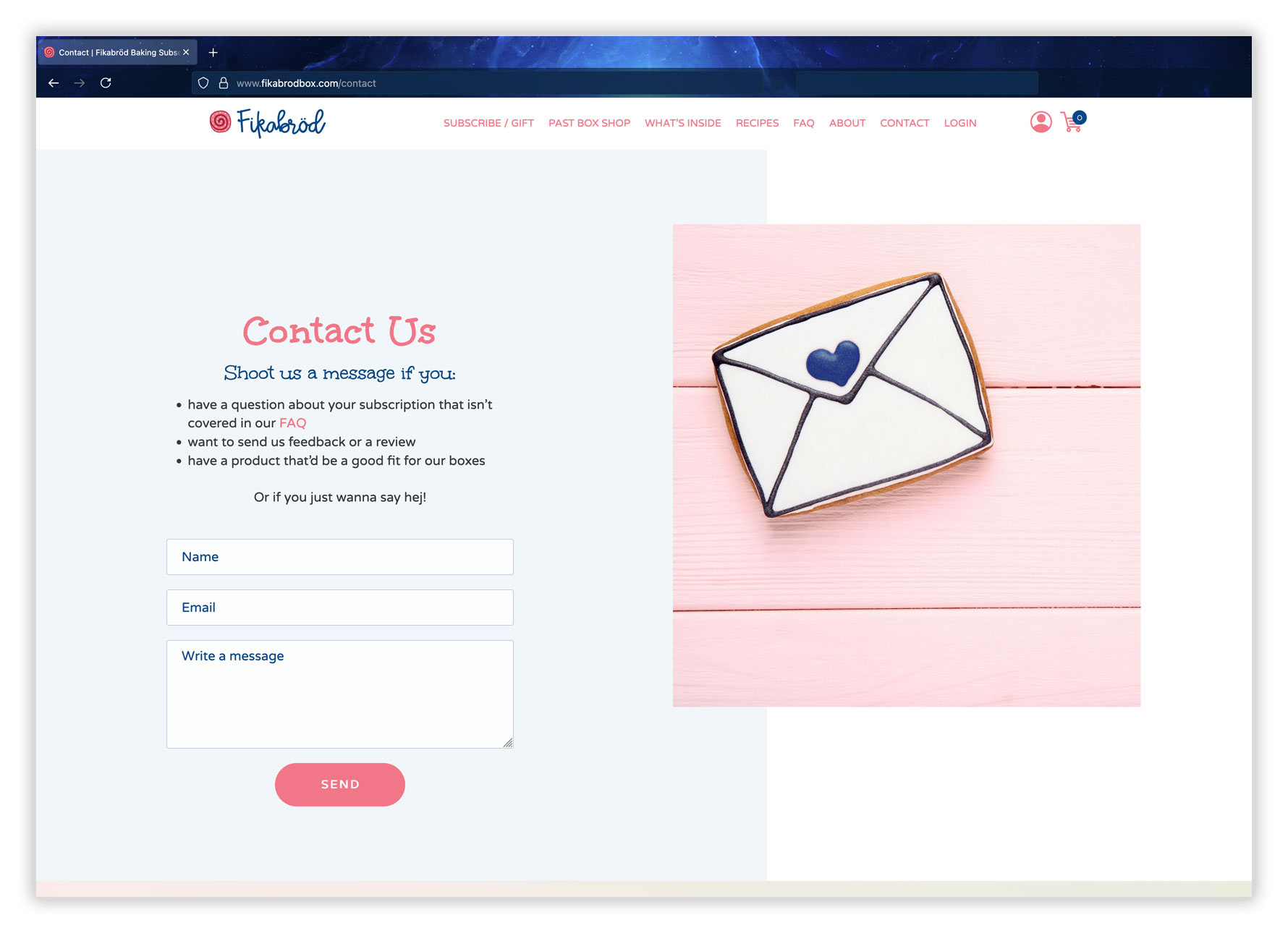Open the What's Inside page
The image size is (1288, 933).
(682, 123)
